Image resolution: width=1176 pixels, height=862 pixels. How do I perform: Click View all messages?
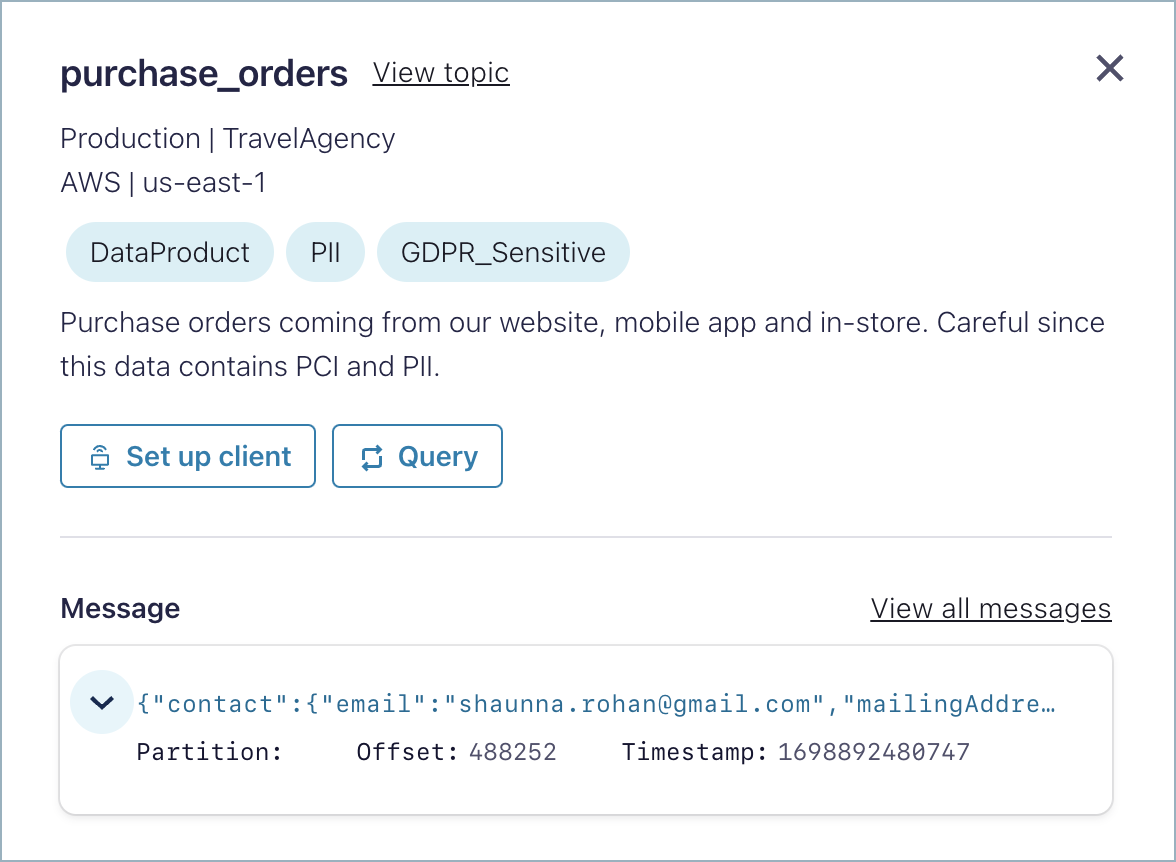pyautogui.click(x=990, y=608)
